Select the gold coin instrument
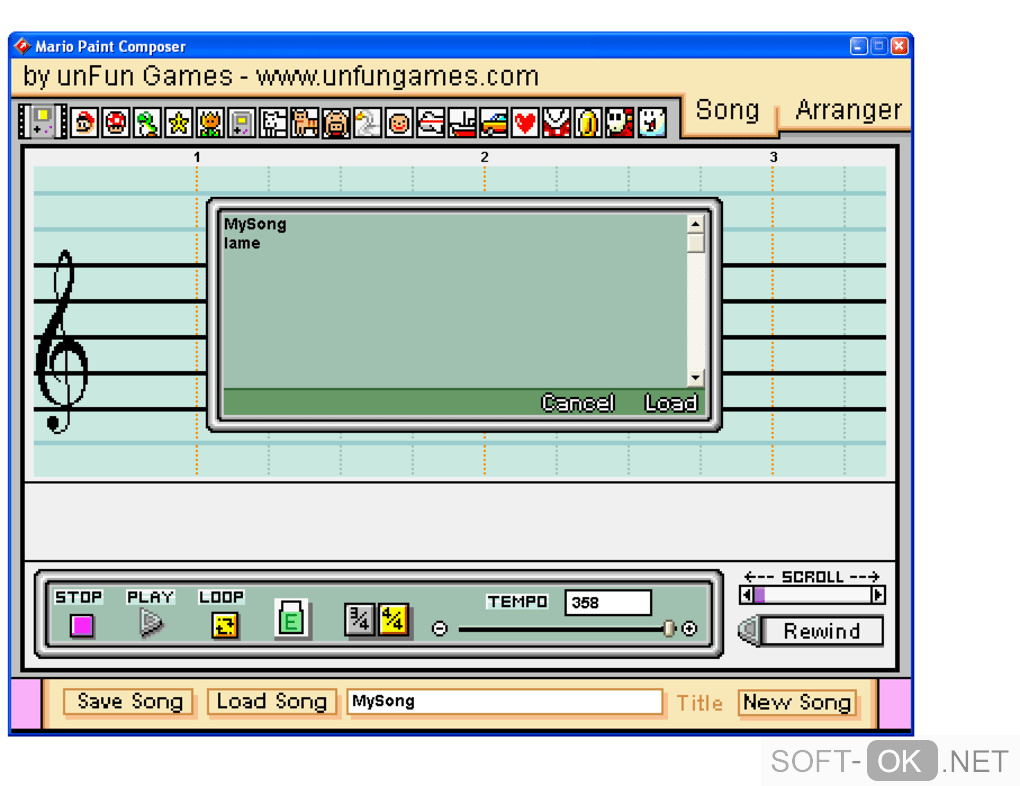 pos(587,122)
